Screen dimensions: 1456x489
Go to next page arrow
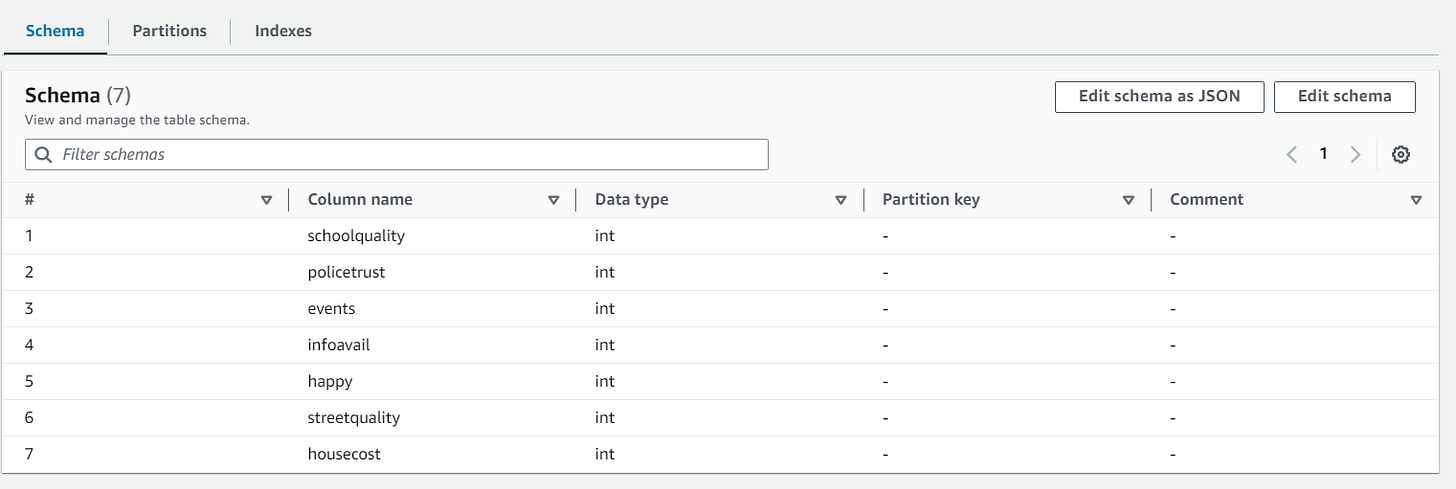click(1355, 154)
